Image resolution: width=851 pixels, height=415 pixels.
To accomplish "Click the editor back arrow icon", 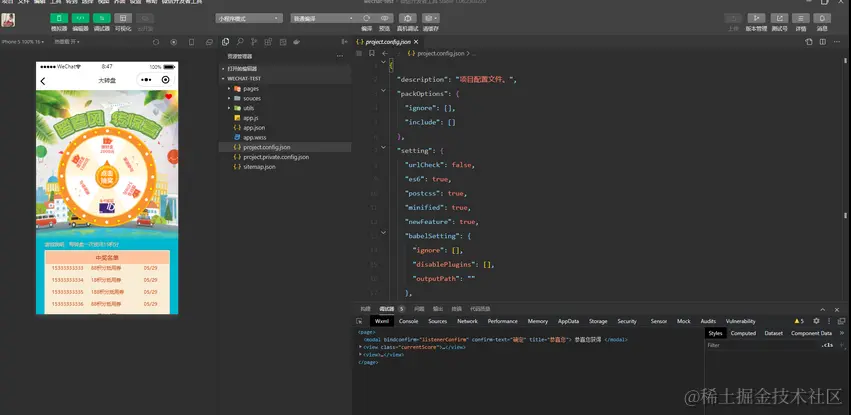I will [x=385, y=54].
